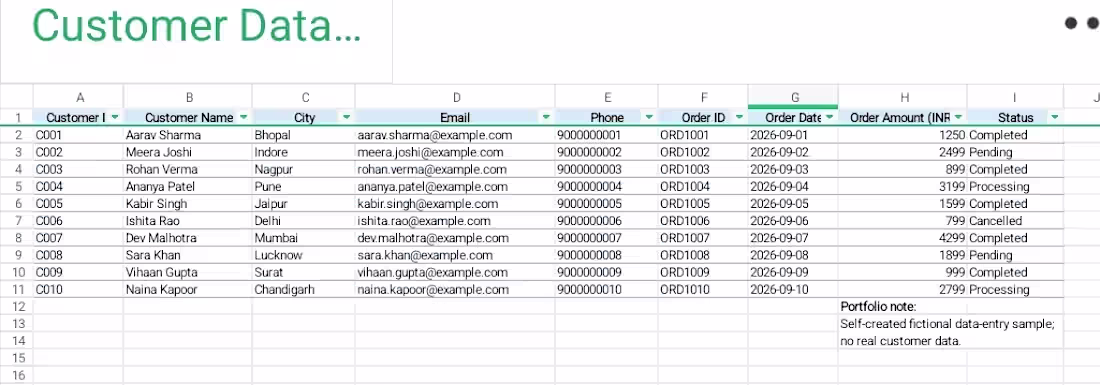Screen dimensions: 1100x385
Task: Click cell containing Aarav Sharma
Action: (188, 135)
